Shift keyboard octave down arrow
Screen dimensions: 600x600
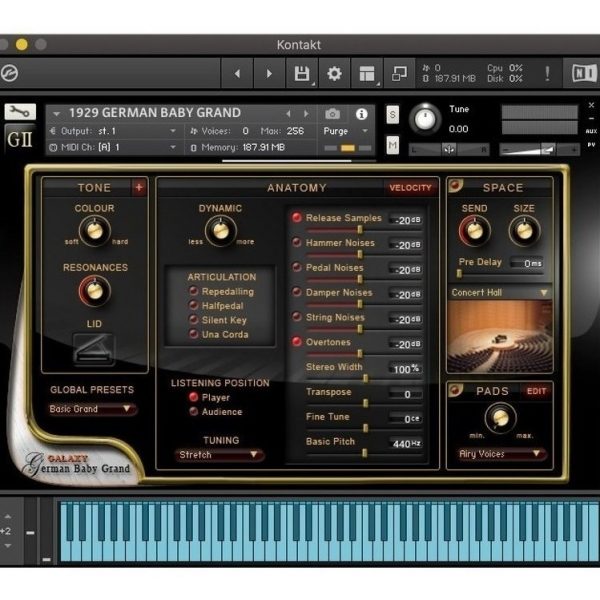pos(8,545)
